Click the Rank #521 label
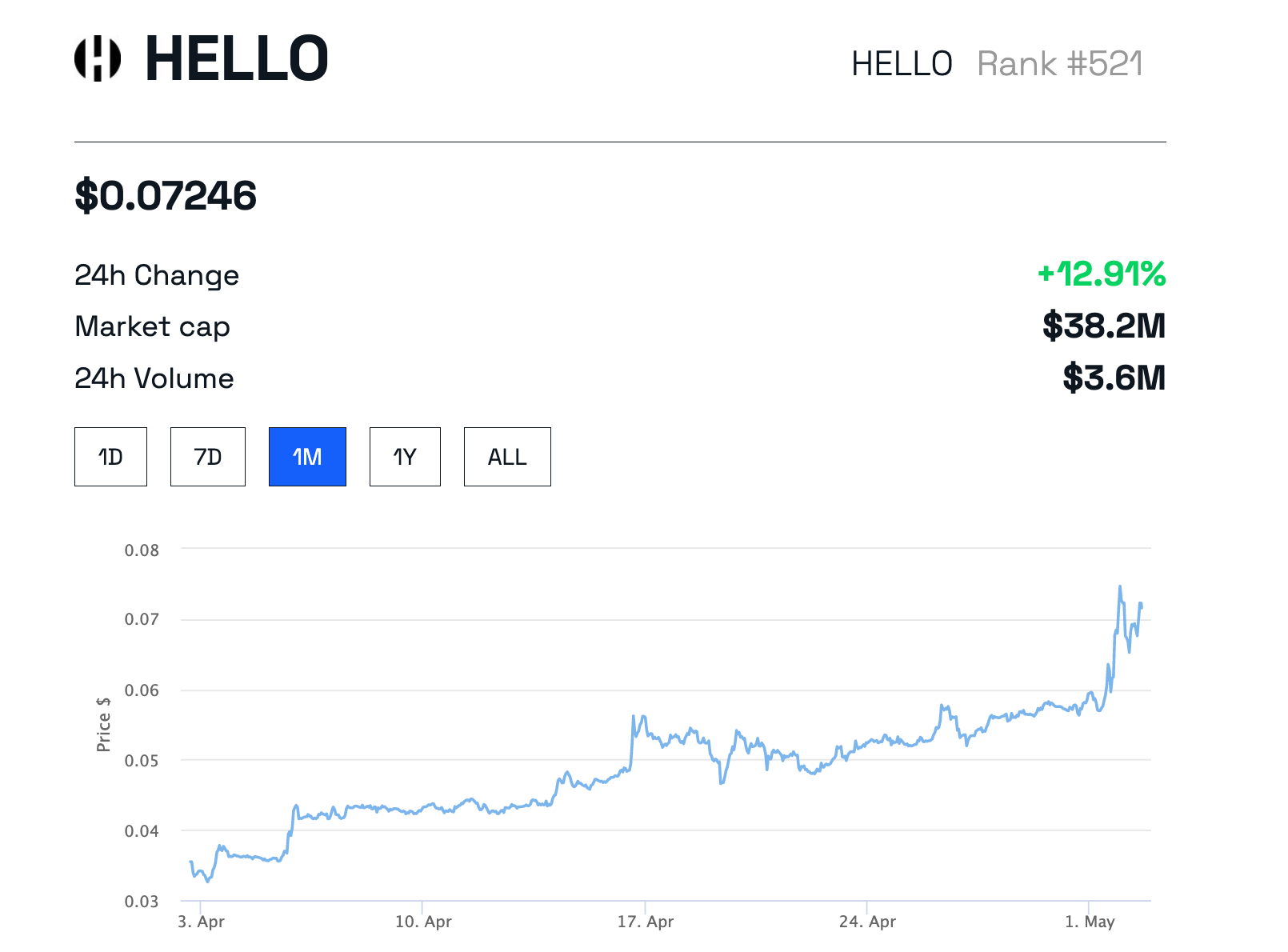 pyautogui.click(x=1060, y=64)
